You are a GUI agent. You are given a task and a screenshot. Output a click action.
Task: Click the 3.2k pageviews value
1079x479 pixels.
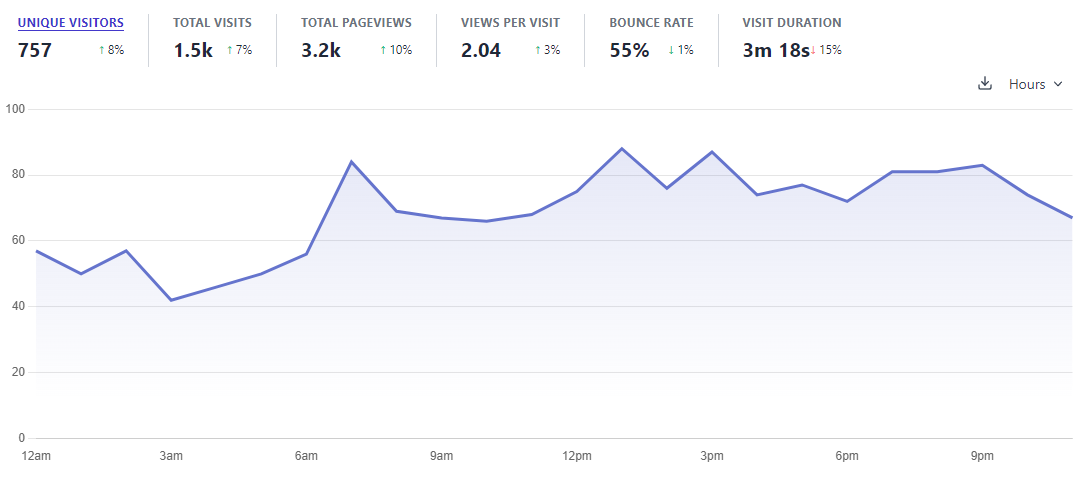pyautogui.click(x=321, y=50)
